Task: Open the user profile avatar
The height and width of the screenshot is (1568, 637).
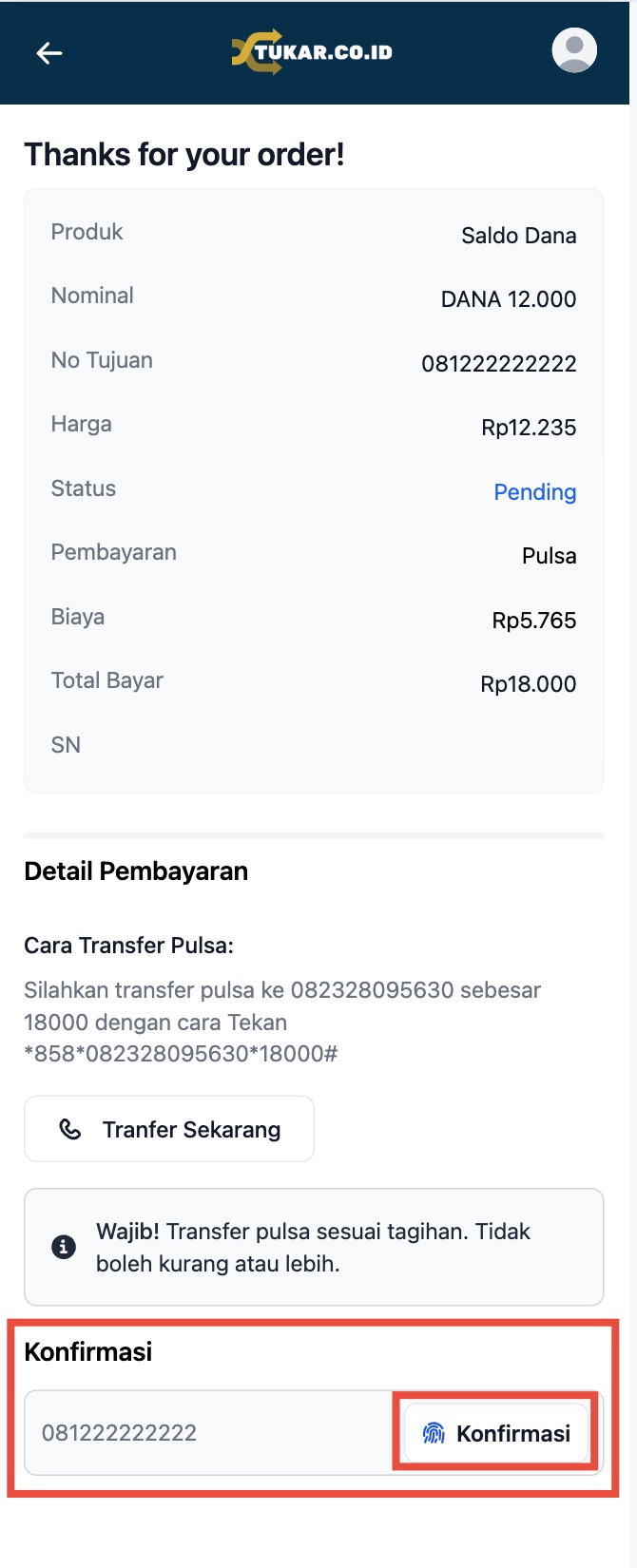Action: tap(574, 51)
